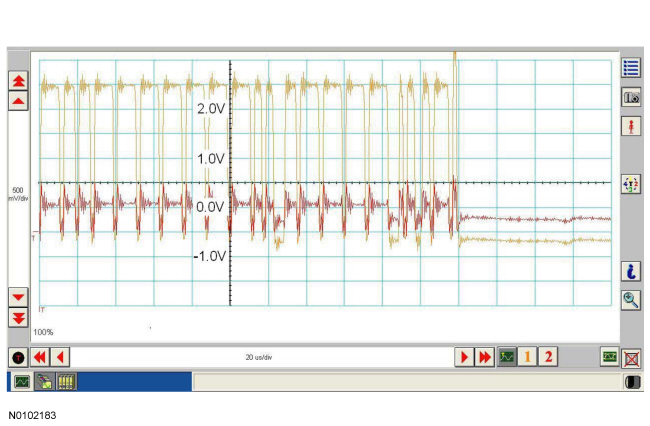The height and width of the screenshot is (426, 650).
Task: Click the round red trigger icon at bottom left
Action: point(18,357)
